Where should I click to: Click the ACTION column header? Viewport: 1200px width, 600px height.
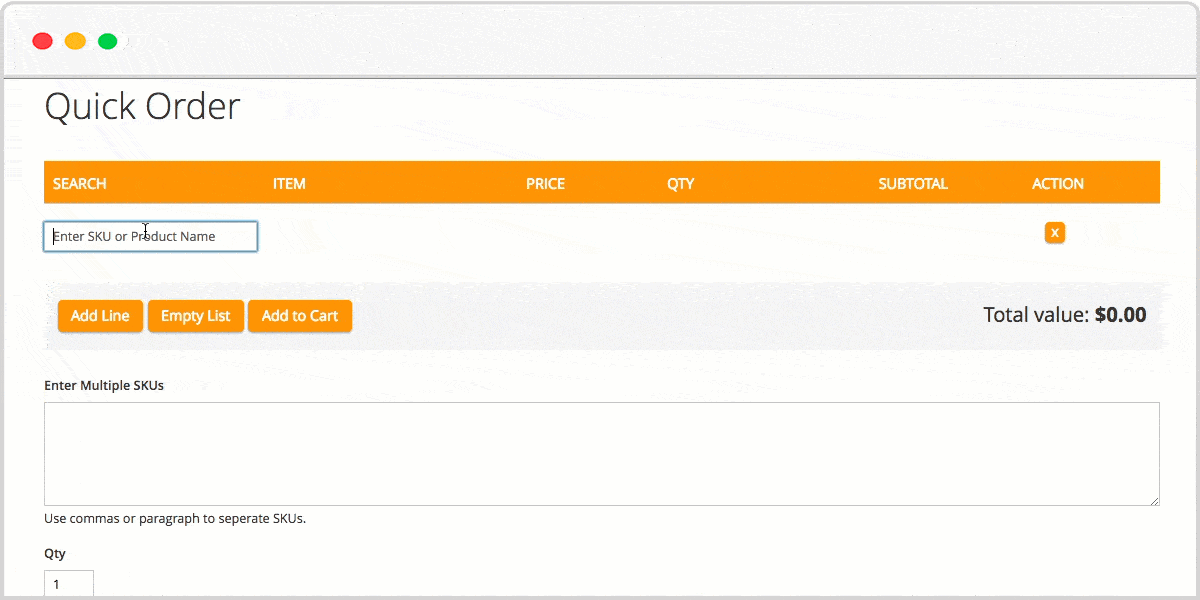coord(1058,184)
